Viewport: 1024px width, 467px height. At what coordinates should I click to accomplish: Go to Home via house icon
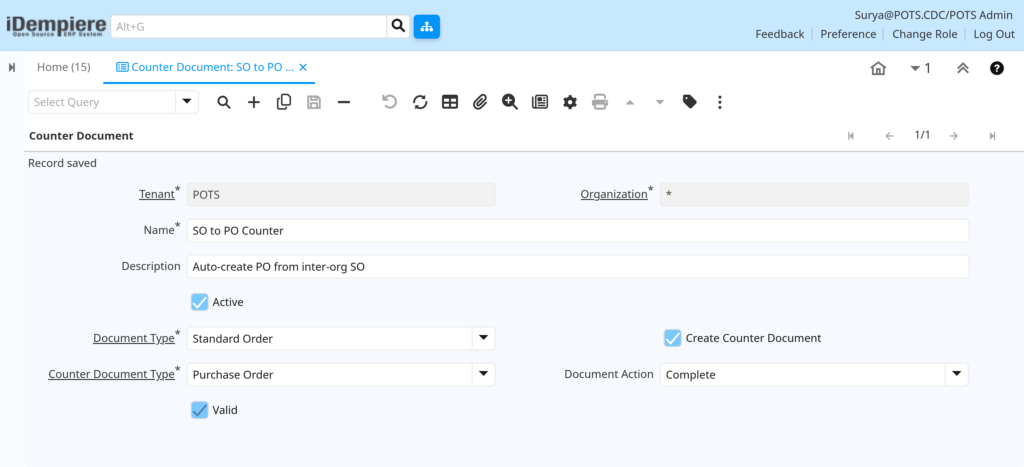(x=878, y=68)
